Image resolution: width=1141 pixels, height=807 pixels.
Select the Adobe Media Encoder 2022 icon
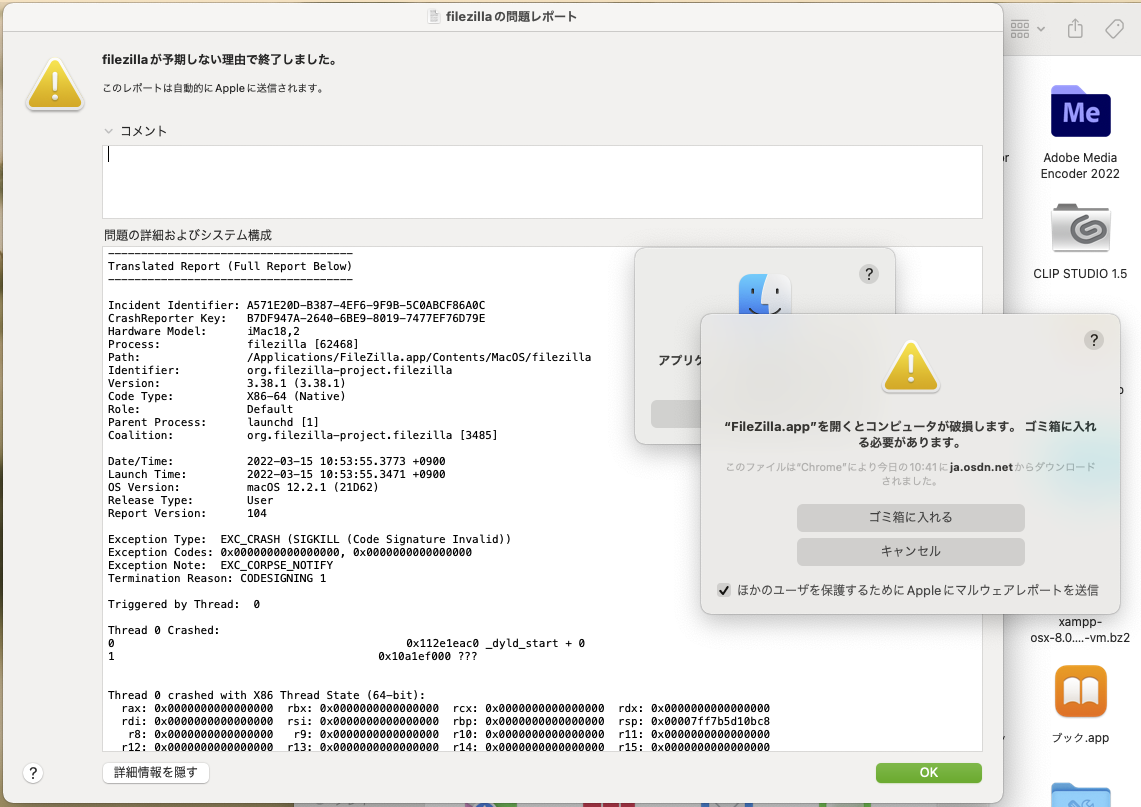[1081, 111]
